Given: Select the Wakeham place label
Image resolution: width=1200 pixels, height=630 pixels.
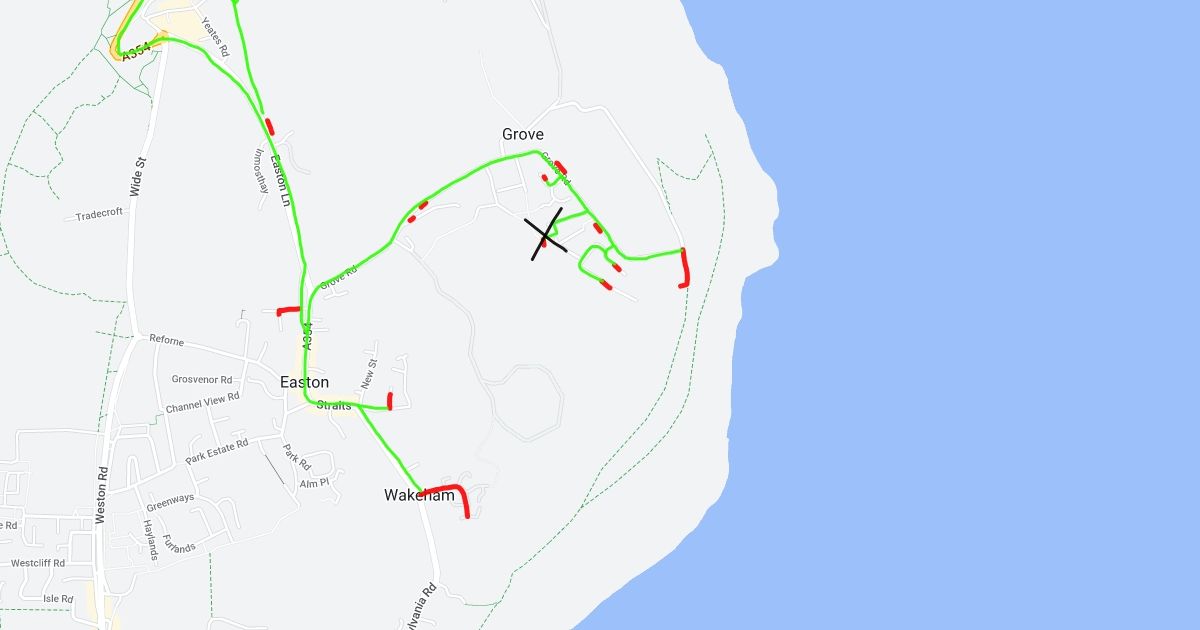Looking at the screenshot, I should 419,495.
